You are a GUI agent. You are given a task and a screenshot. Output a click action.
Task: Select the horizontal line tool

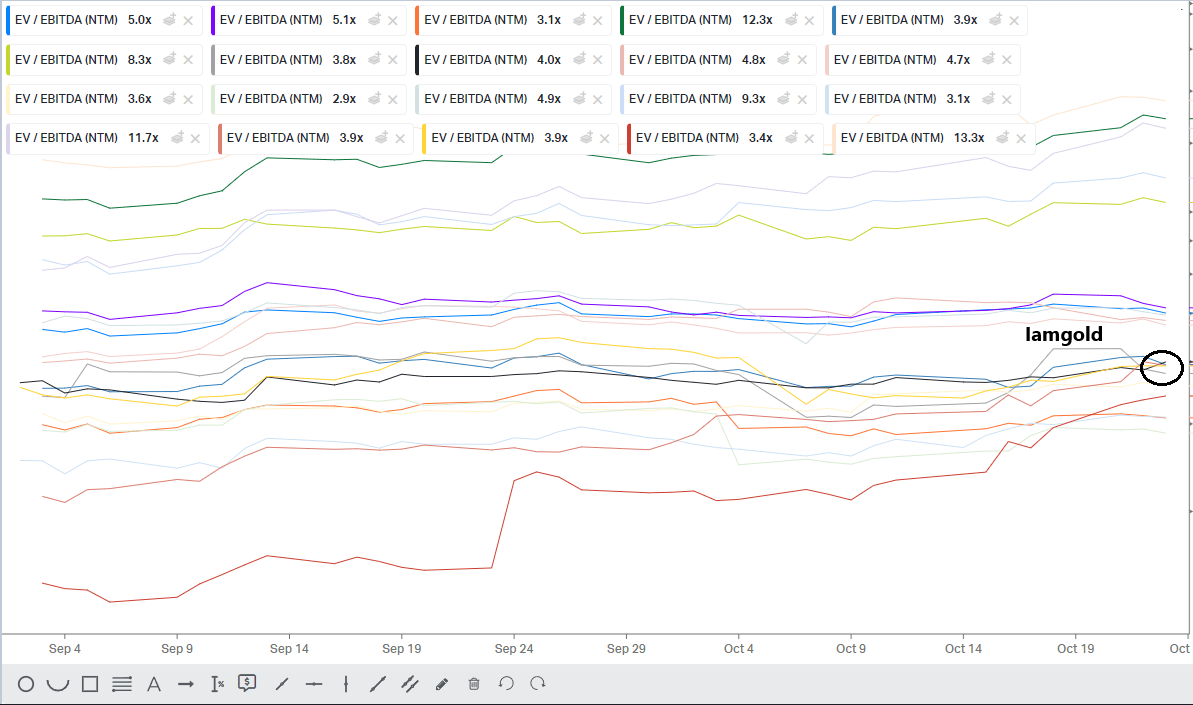click(x=314, y=684)
